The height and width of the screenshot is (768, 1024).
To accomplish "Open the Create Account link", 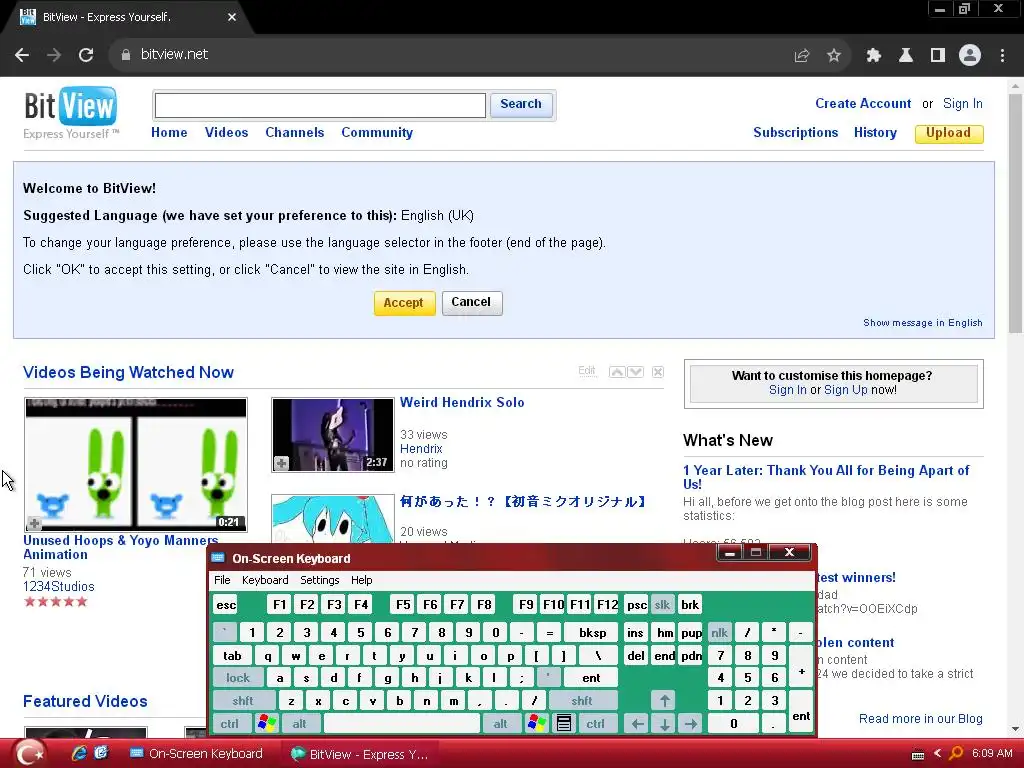I will [x=863, y=104].
